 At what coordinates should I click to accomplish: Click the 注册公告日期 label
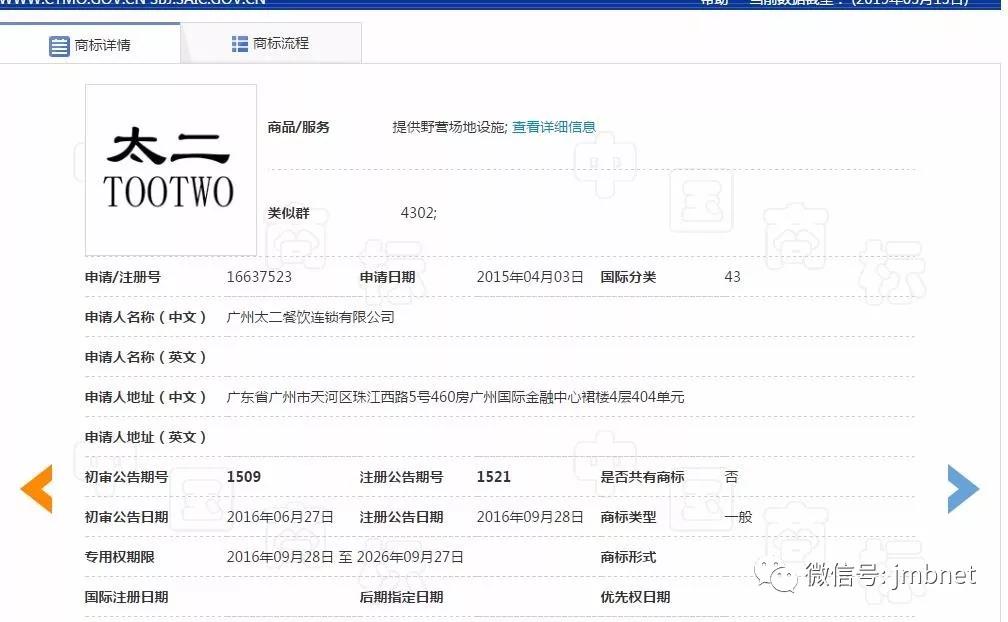(x=401, y=517)
